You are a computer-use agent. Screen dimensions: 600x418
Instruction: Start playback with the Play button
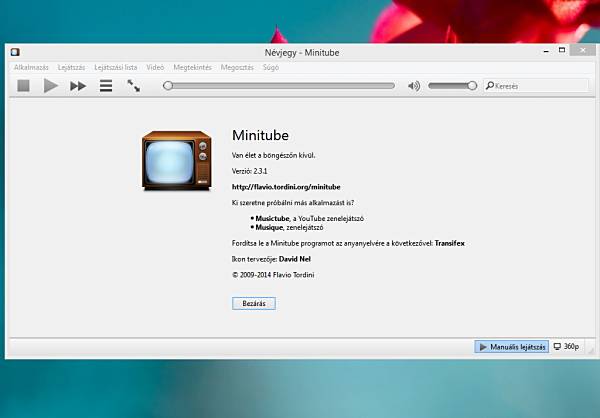(51, 86)
